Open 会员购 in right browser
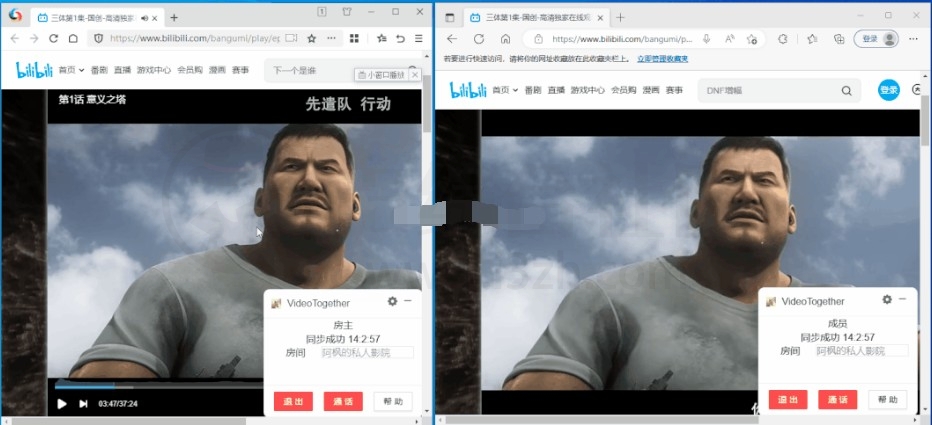Screen dimensions: 932x425 624,90
